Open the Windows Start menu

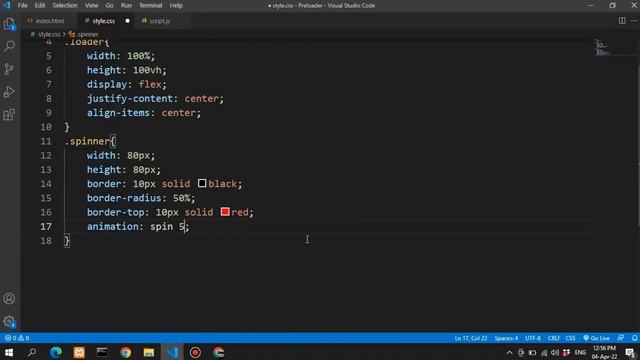tap(9, 352)
